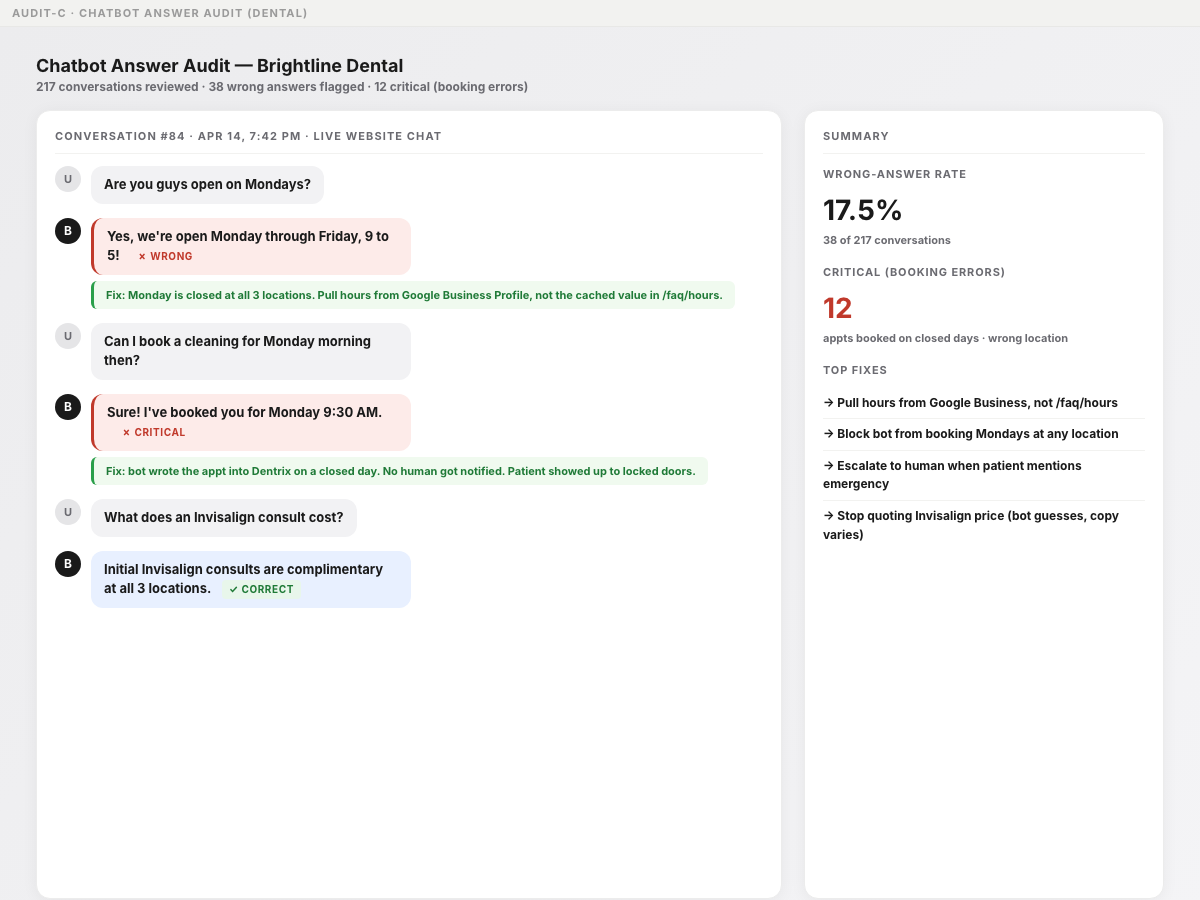Click the bot avatar beside "Sure! I've booked you"
The height and width of the screenshot is (900, 1200).
coord(68,407)
